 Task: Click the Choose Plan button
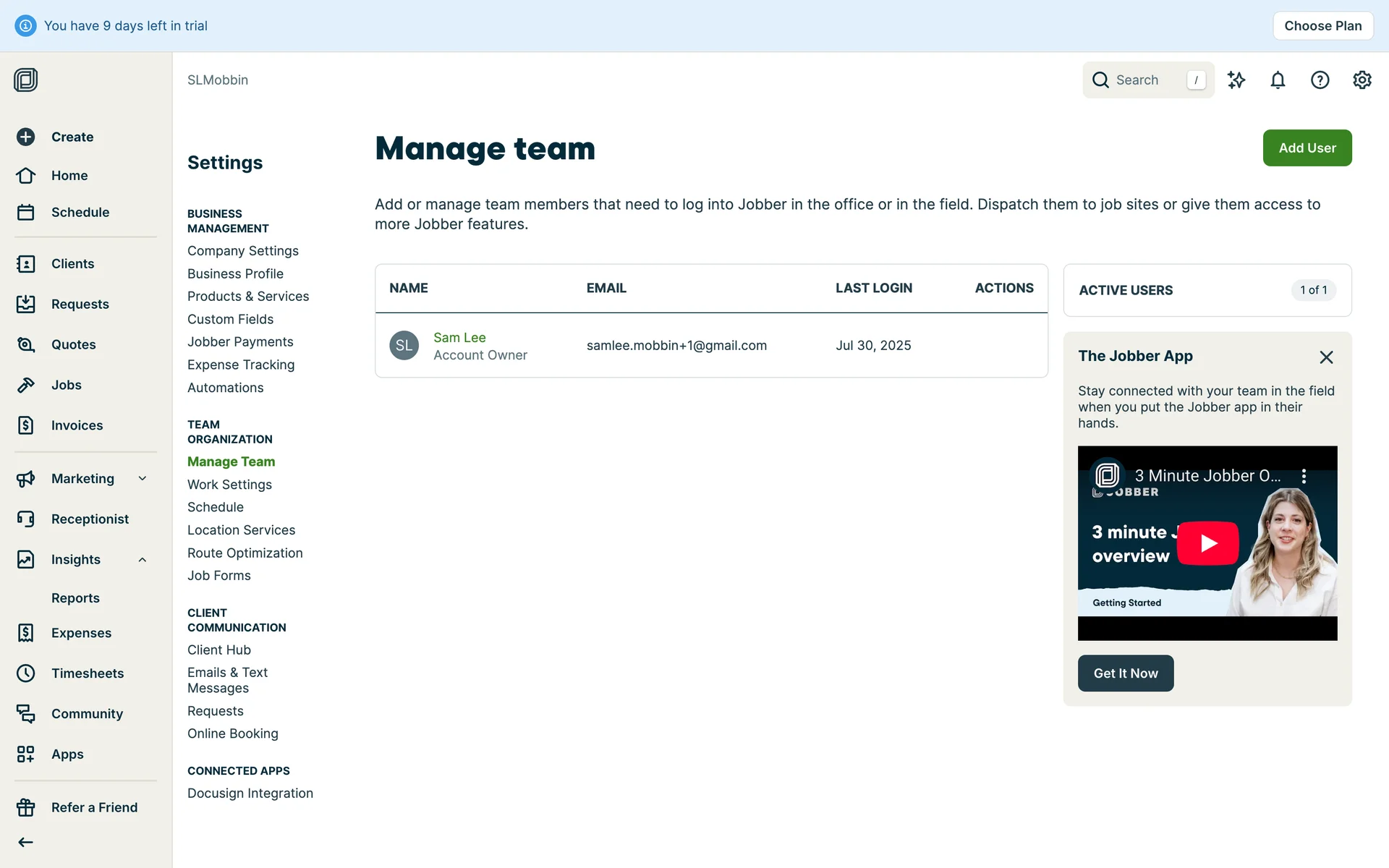point(1322,26)
